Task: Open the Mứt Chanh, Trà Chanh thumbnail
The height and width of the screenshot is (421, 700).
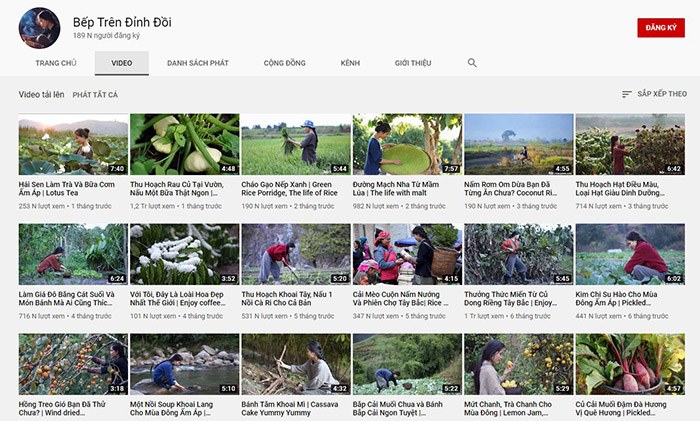Action: [x=519, y=364]
